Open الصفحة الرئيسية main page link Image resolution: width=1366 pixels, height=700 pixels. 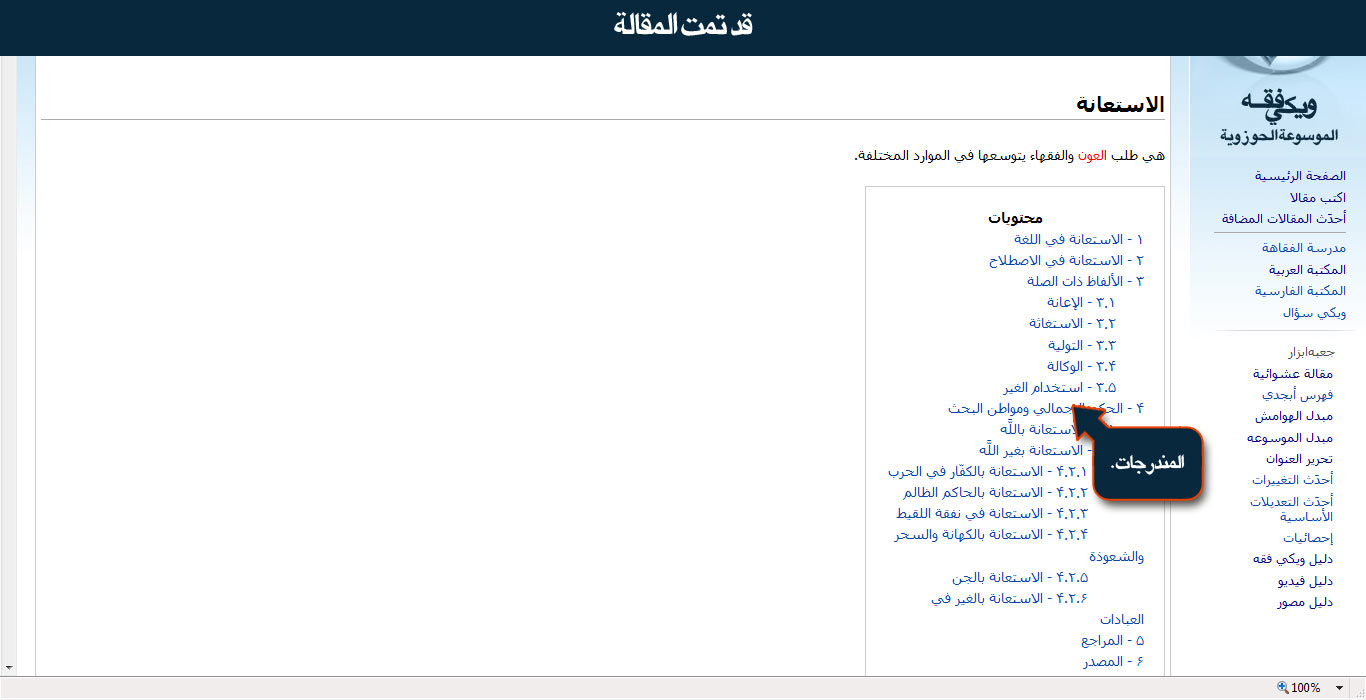[1300, 176]
